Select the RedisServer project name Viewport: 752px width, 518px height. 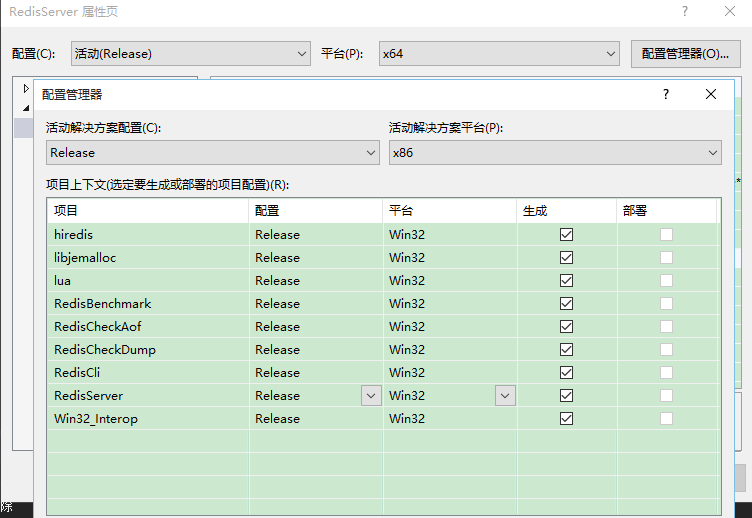[88, 396]
